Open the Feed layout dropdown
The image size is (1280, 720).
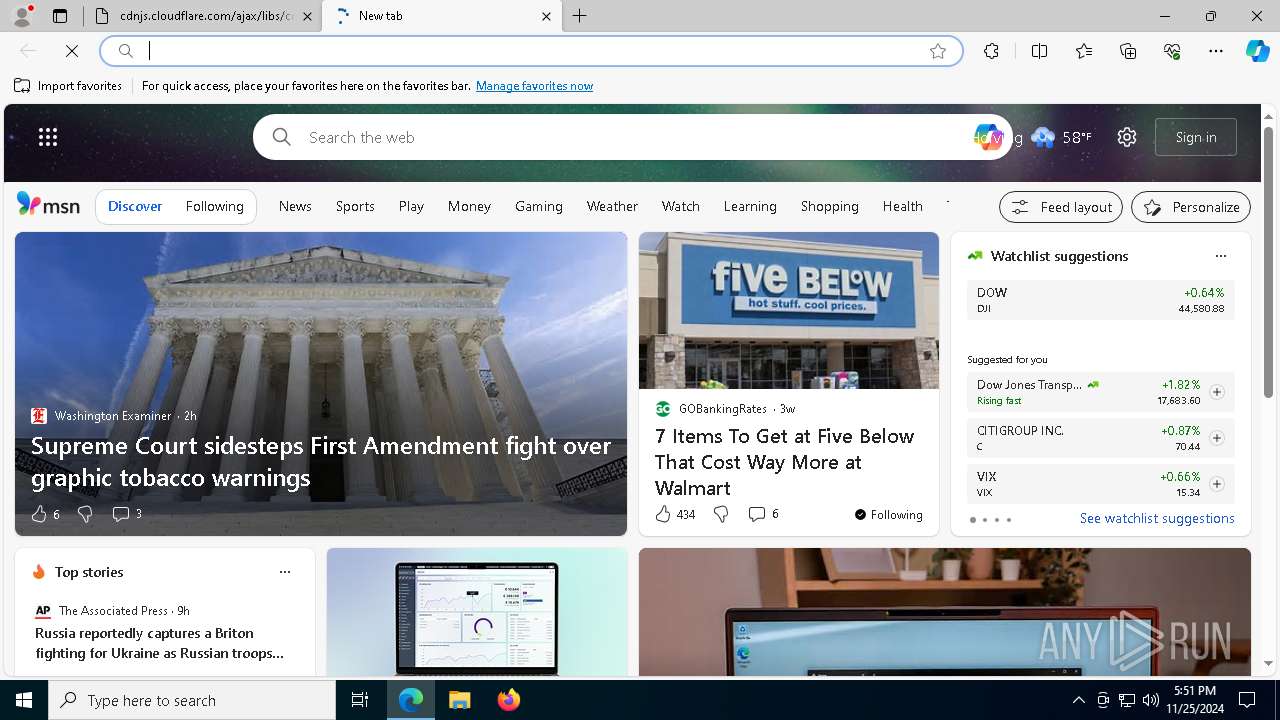pyautogui.click(x=1061, y=207)
